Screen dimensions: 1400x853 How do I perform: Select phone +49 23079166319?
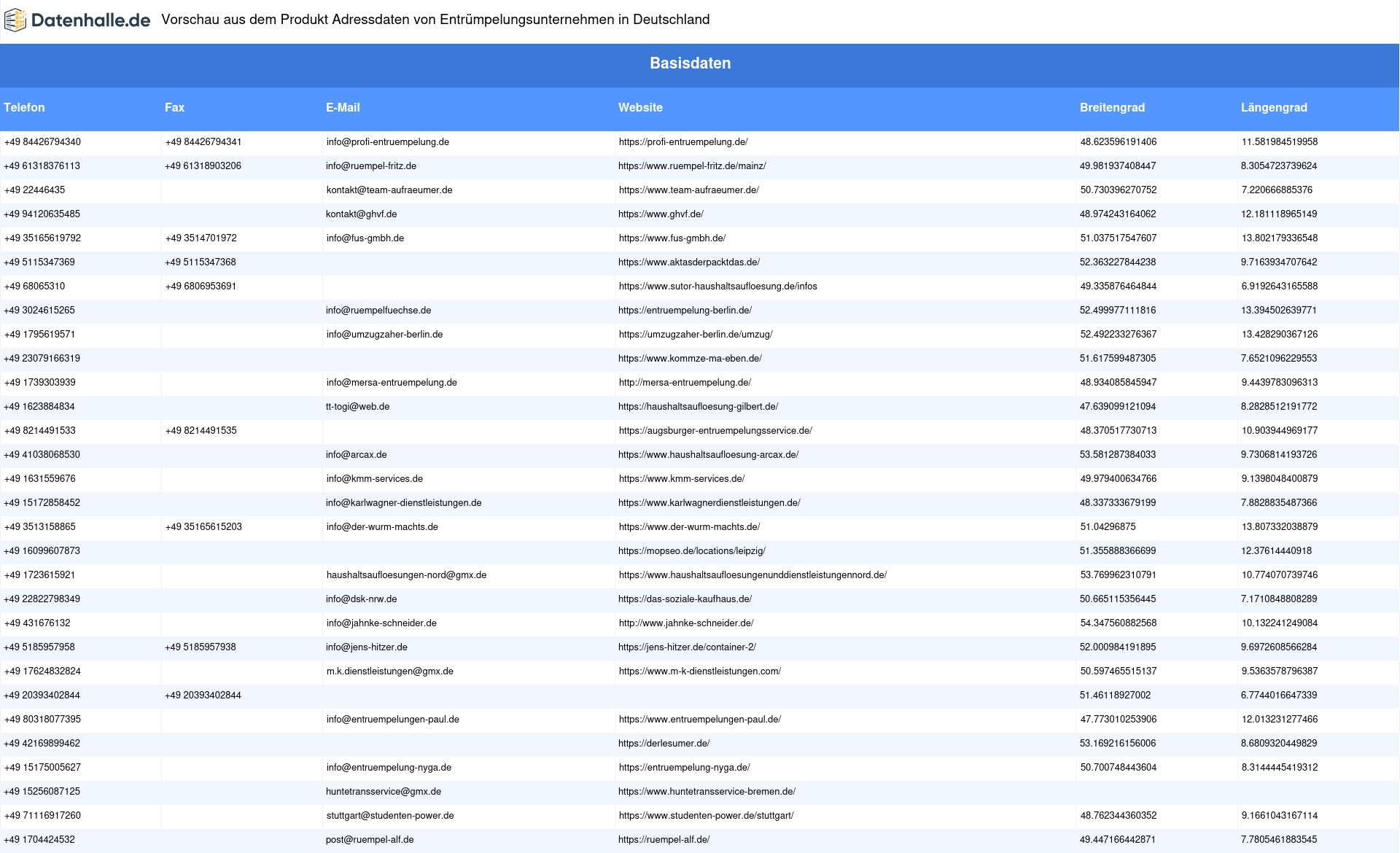pos(42,359)
